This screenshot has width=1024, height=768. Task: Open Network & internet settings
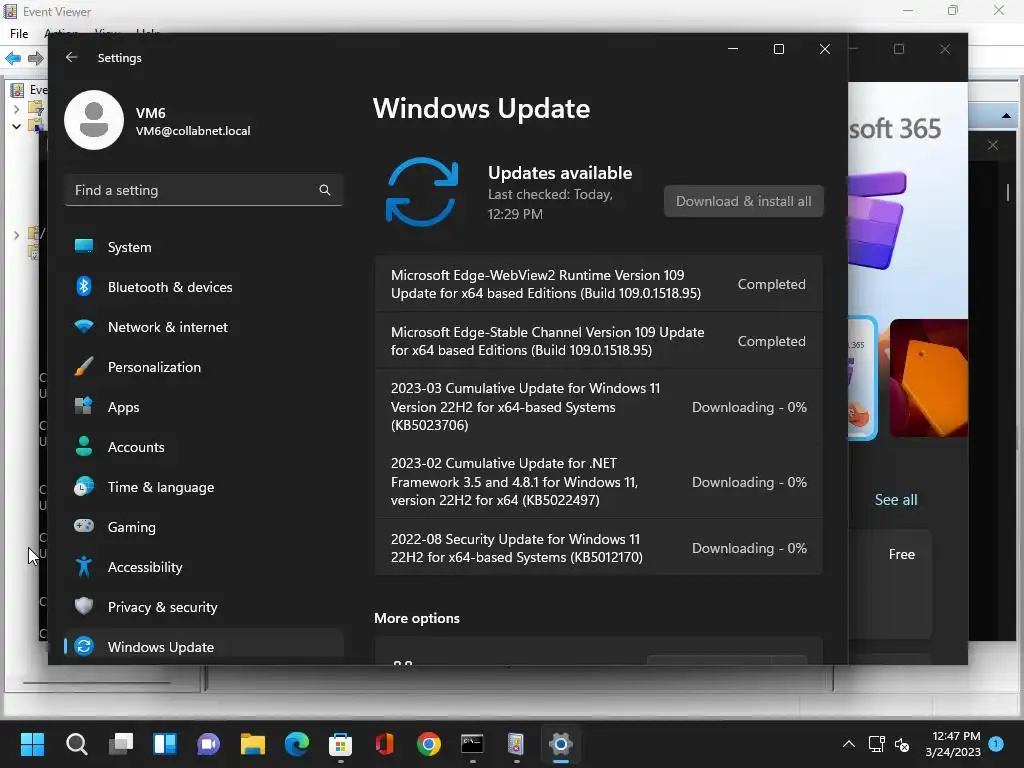click(x=204, y=327)
